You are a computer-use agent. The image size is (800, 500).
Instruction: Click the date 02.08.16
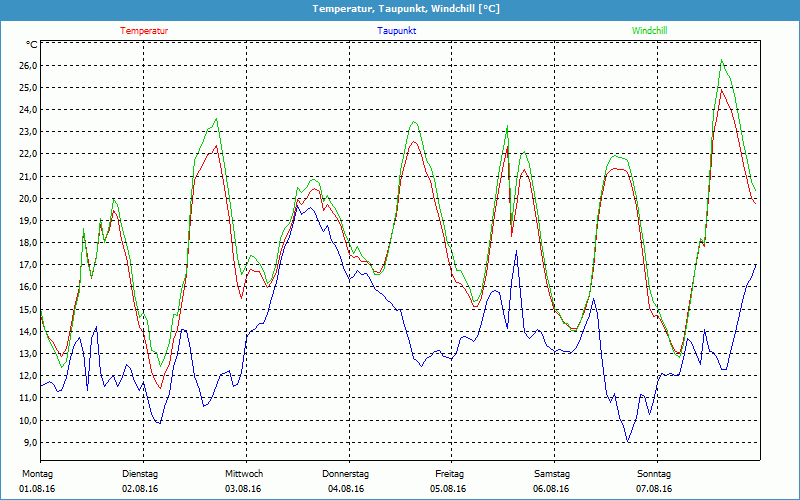[x=140, y=489]
